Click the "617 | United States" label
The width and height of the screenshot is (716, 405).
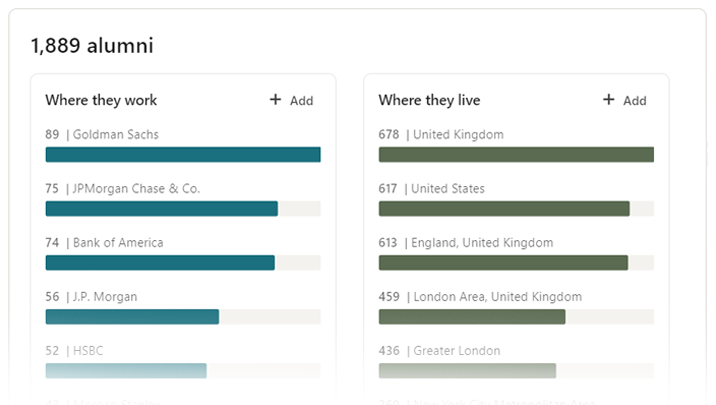[432, 188]
